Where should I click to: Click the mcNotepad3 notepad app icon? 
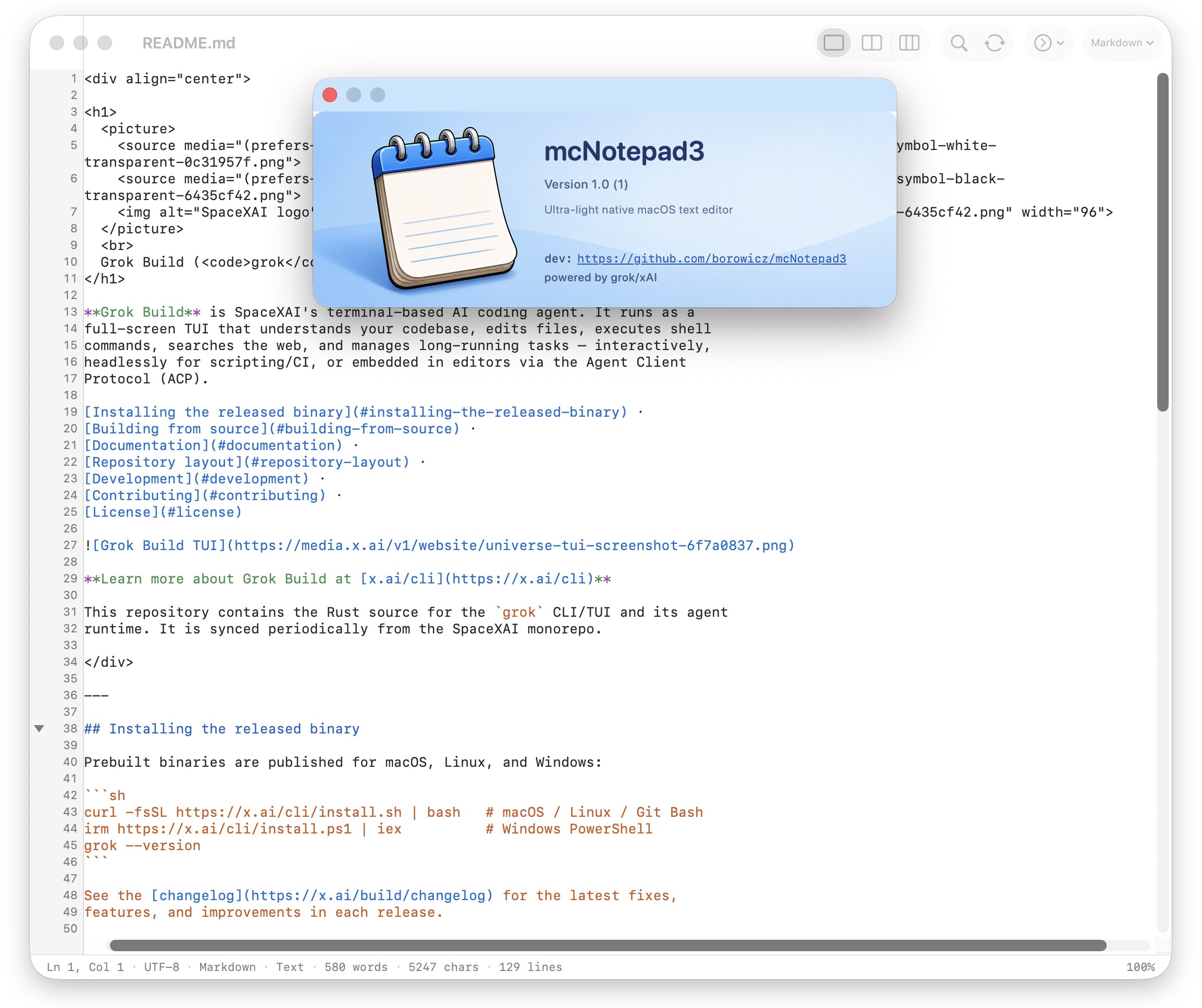click(444, 207)
